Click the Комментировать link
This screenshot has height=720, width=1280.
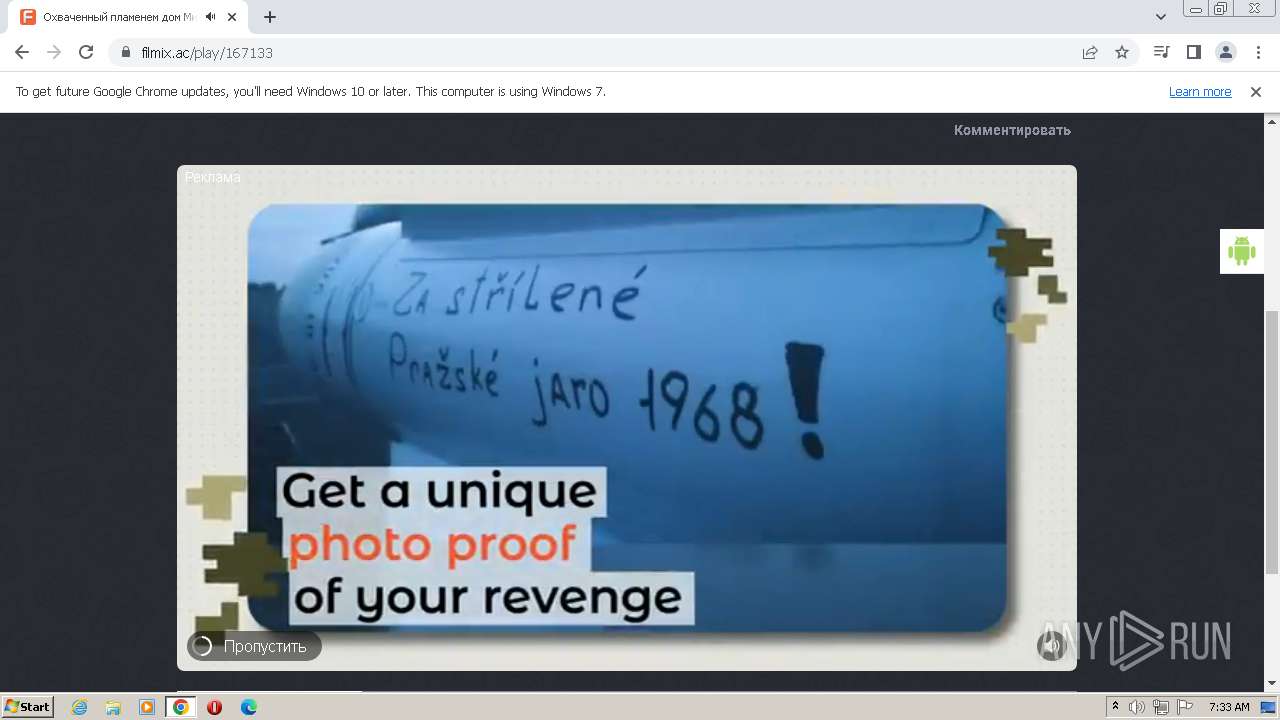click(x=1012, y=130)
